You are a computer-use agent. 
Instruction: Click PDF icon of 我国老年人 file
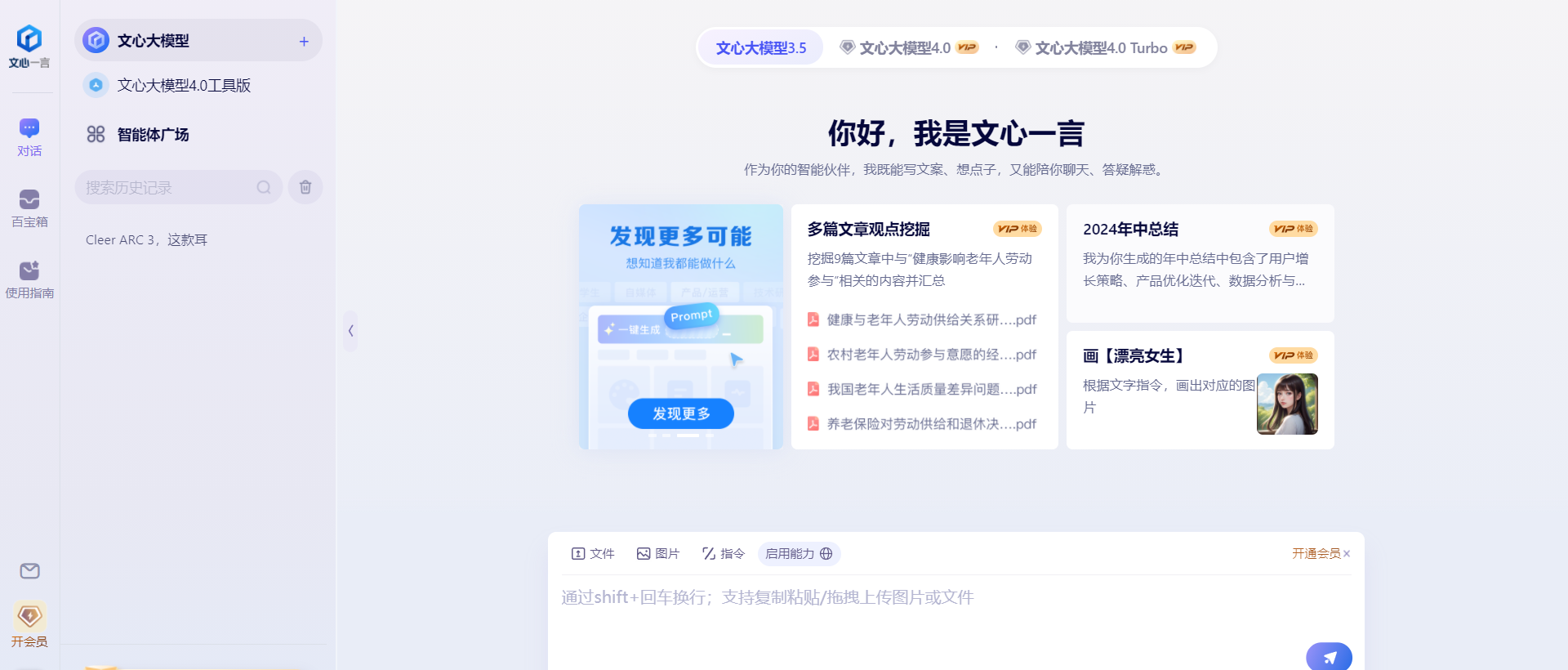813,389
